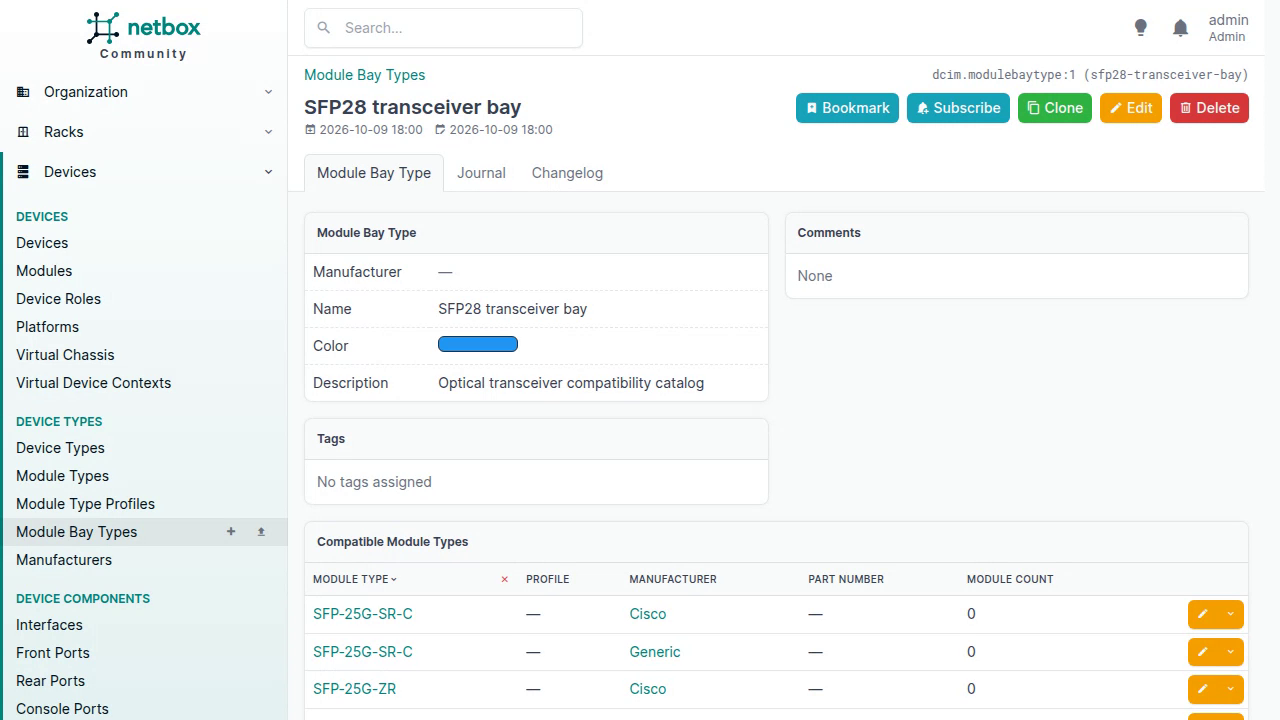The image size is (1280, 720).
Task: Click the import icon beside Module Bay Types
Action: tap(261, 532)
